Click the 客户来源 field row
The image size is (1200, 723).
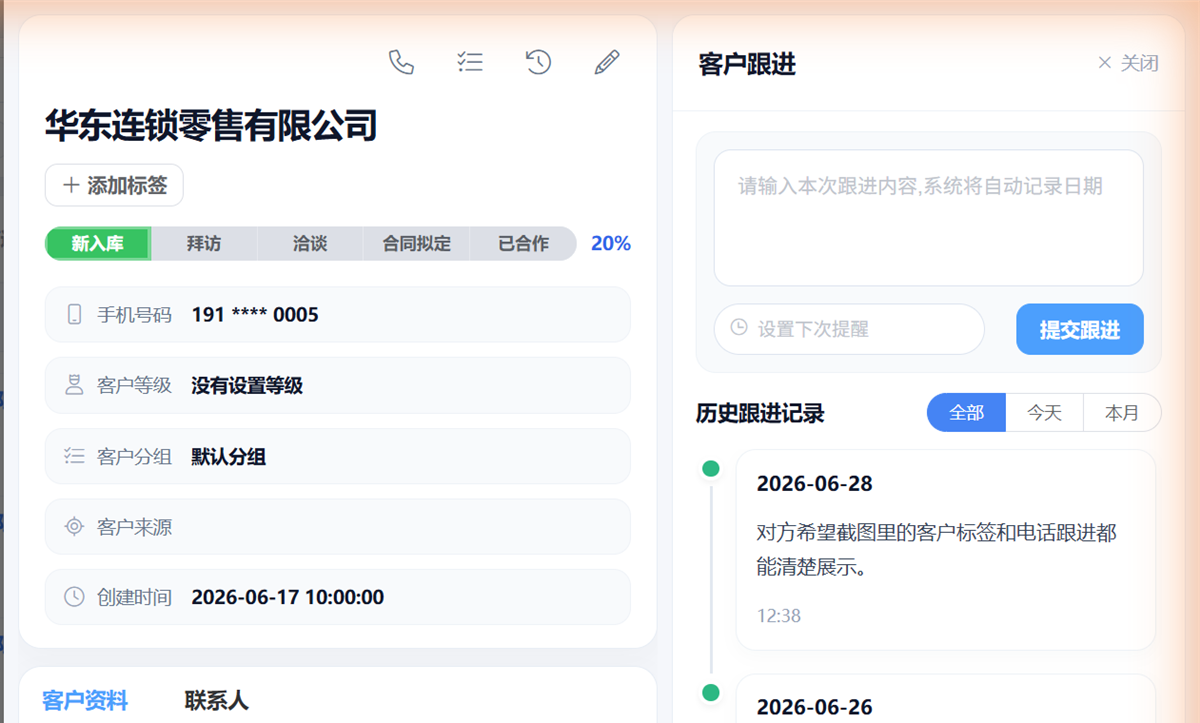tap(338, 526)
